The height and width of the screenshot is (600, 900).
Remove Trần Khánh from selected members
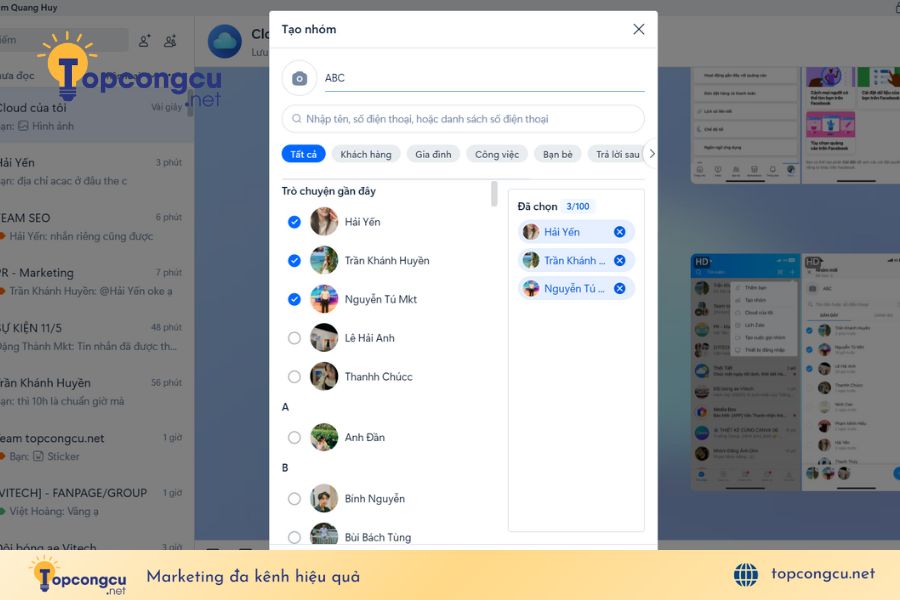(619, 261)
